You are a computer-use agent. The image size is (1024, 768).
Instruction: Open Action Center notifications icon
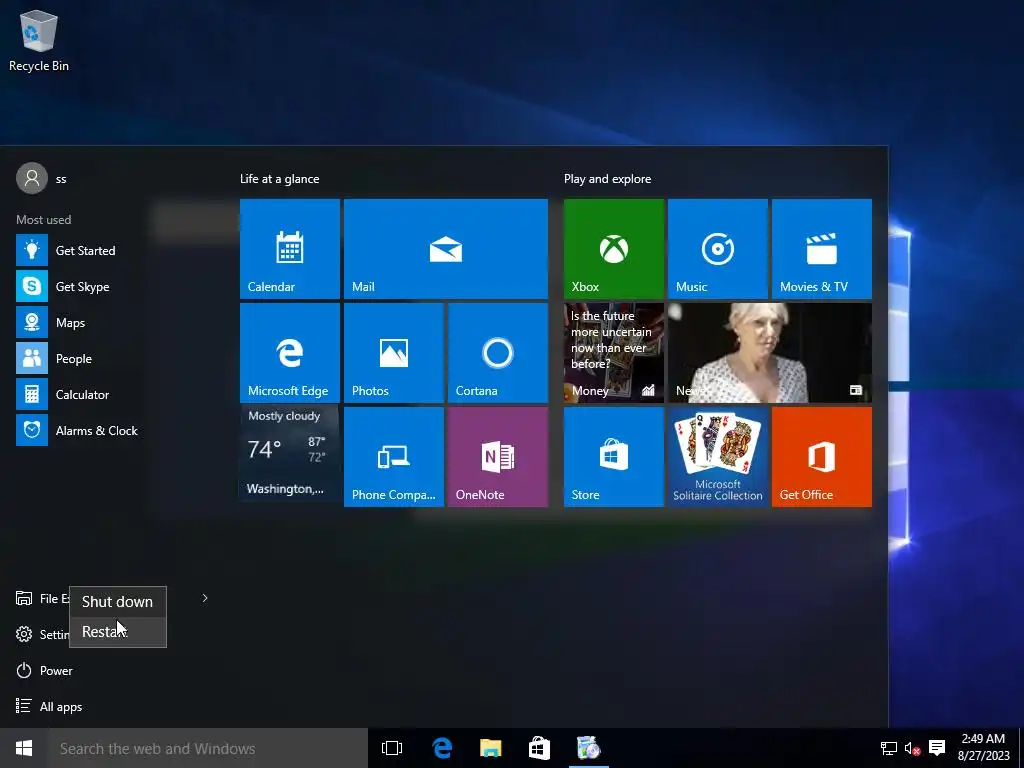937,748
